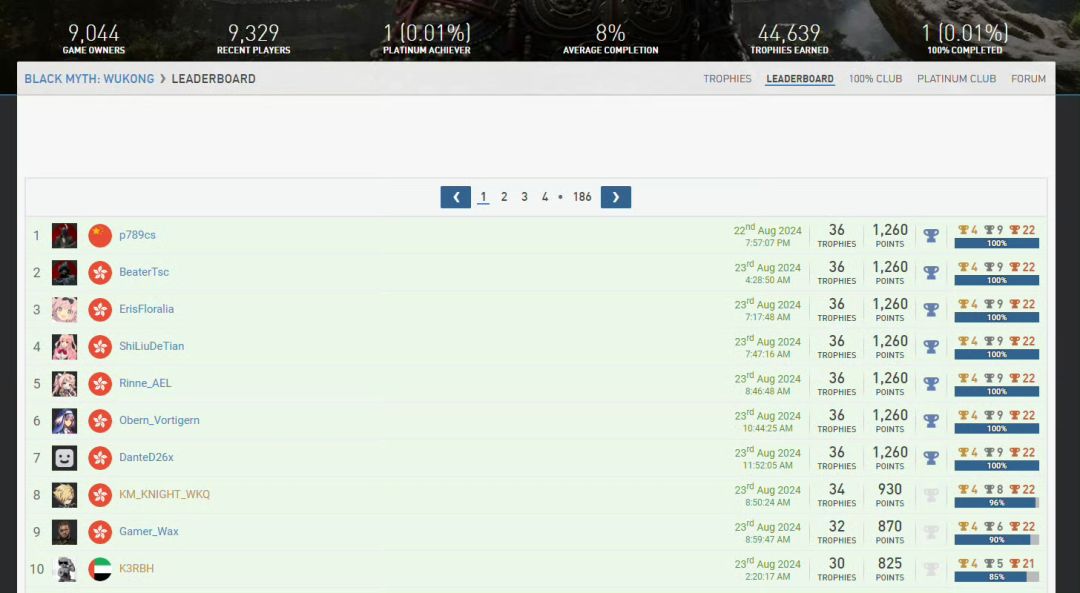Click the platinum trophy icon in DanteD26x row
The height and width of the screenshot is (593, 1080).
pos(931,458)
